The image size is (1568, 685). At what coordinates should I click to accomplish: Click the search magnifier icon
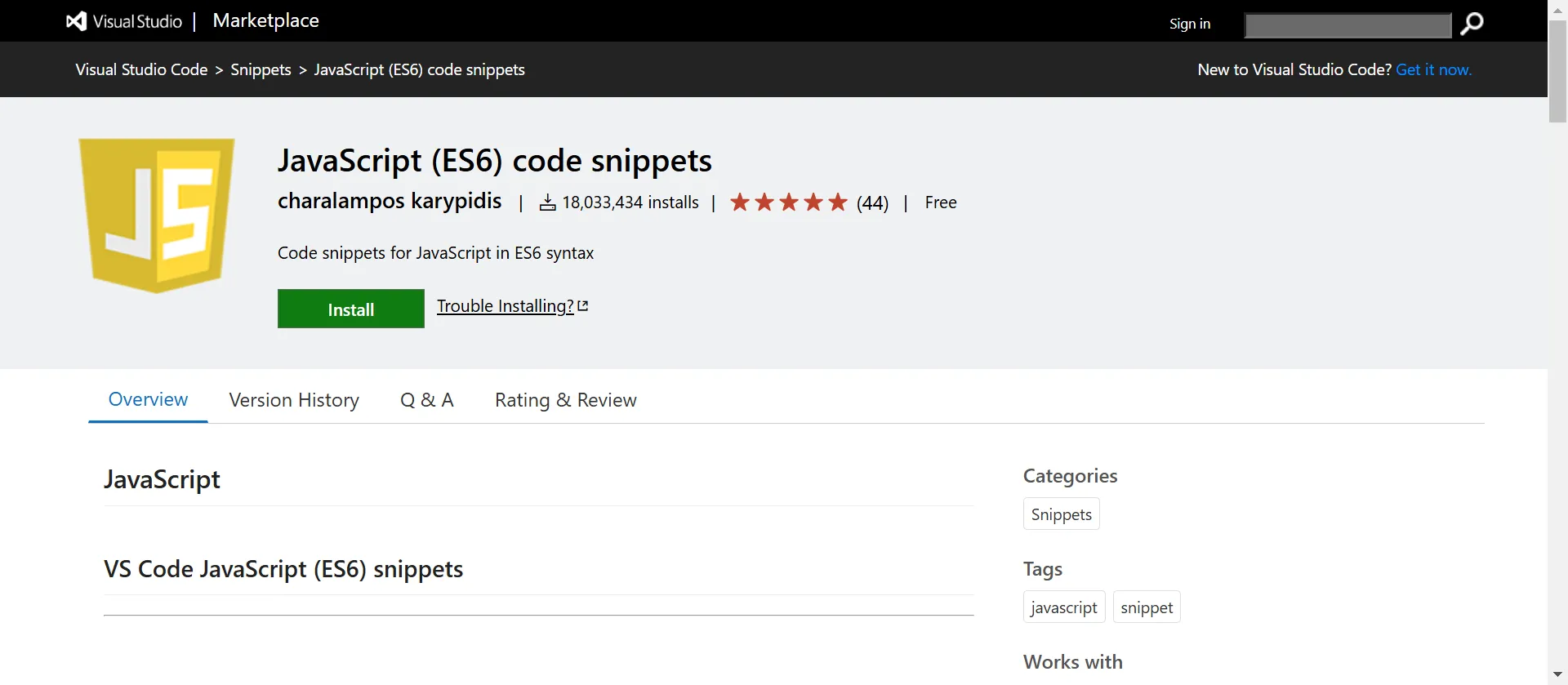click(x=1472, y=24)
